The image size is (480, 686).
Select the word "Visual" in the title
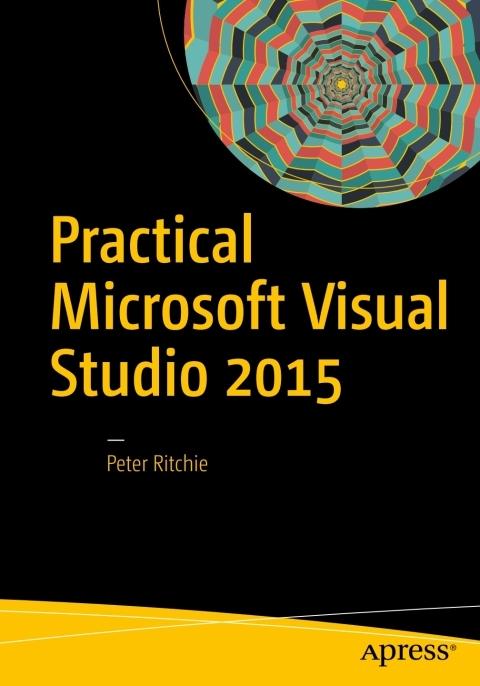(x=371, y=302)
